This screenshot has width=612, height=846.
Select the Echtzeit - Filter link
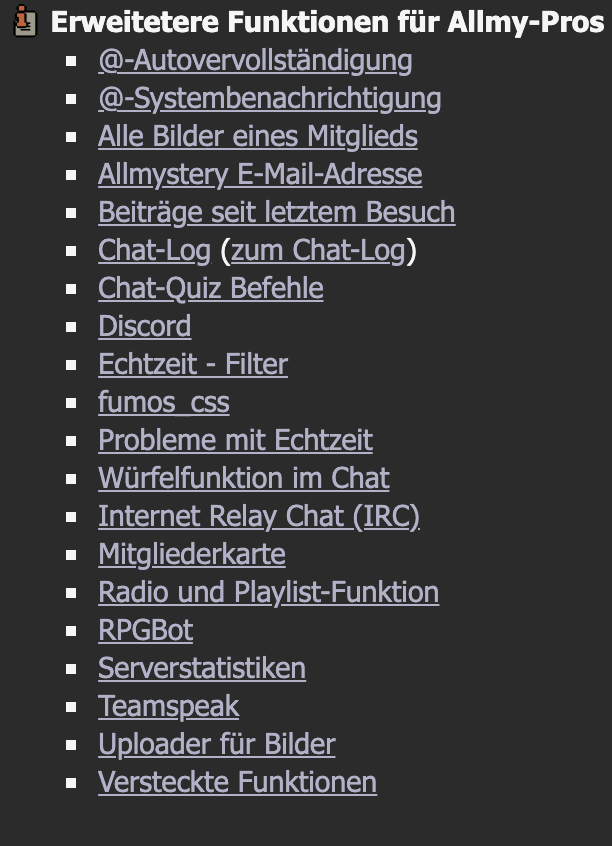(193, 364)
